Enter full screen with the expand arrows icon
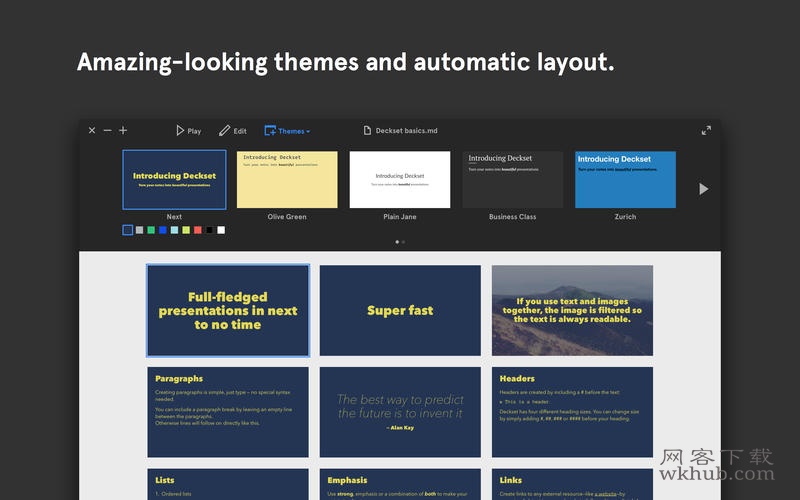Screen dimensions: 800x500 706,131
